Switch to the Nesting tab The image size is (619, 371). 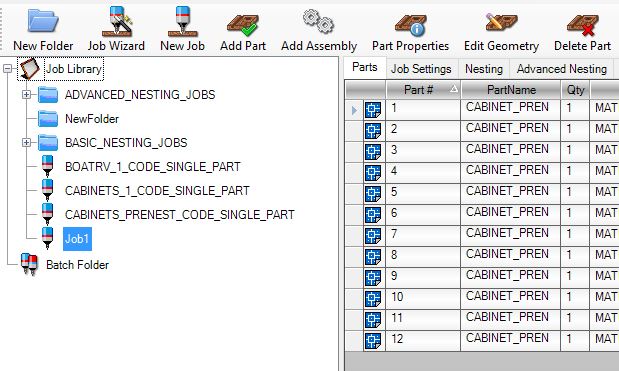pos(484,69)
